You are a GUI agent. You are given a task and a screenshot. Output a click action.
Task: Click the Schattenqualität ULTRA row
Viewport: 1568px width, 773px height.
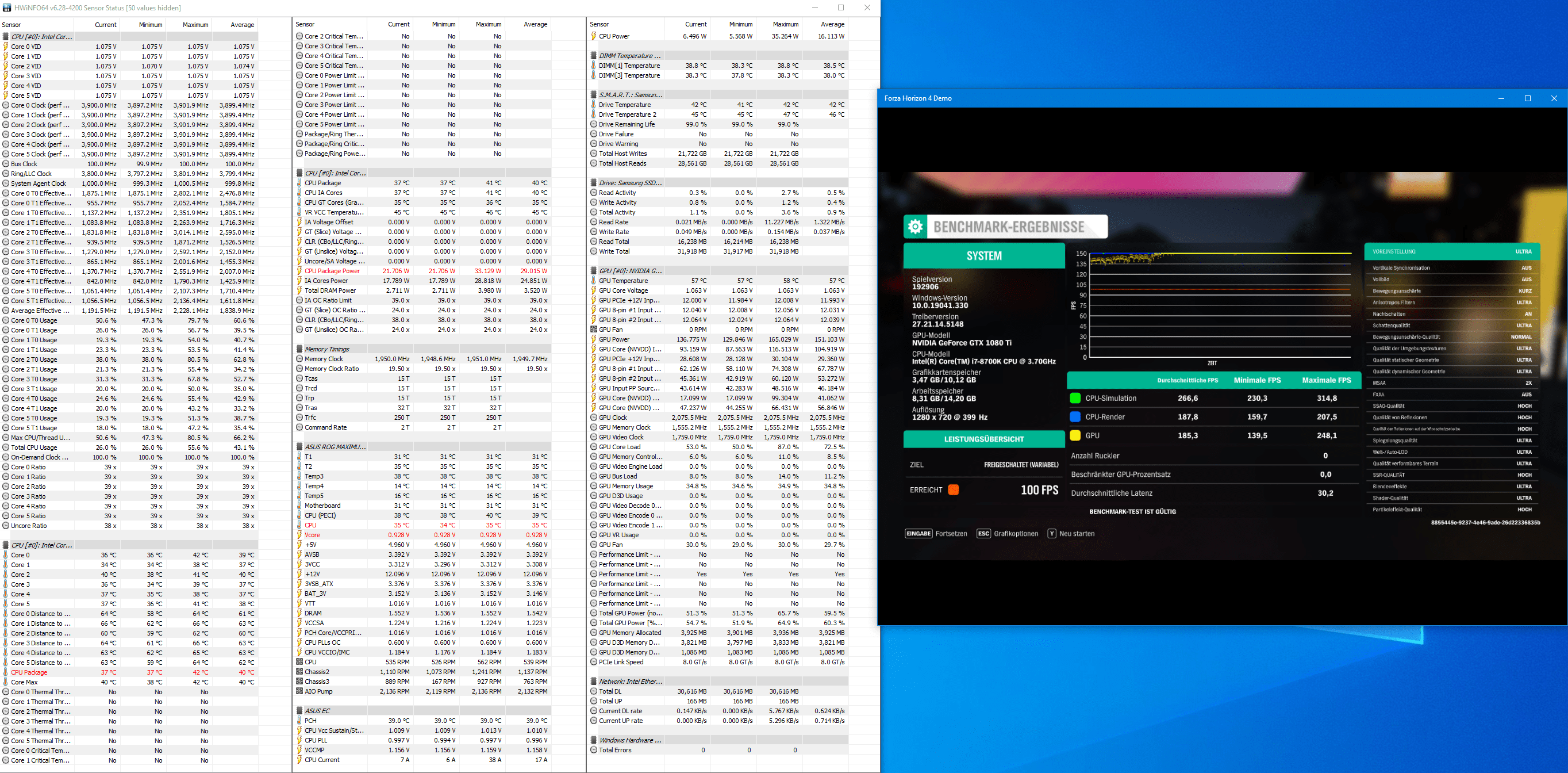click(x=1452, y=326)
